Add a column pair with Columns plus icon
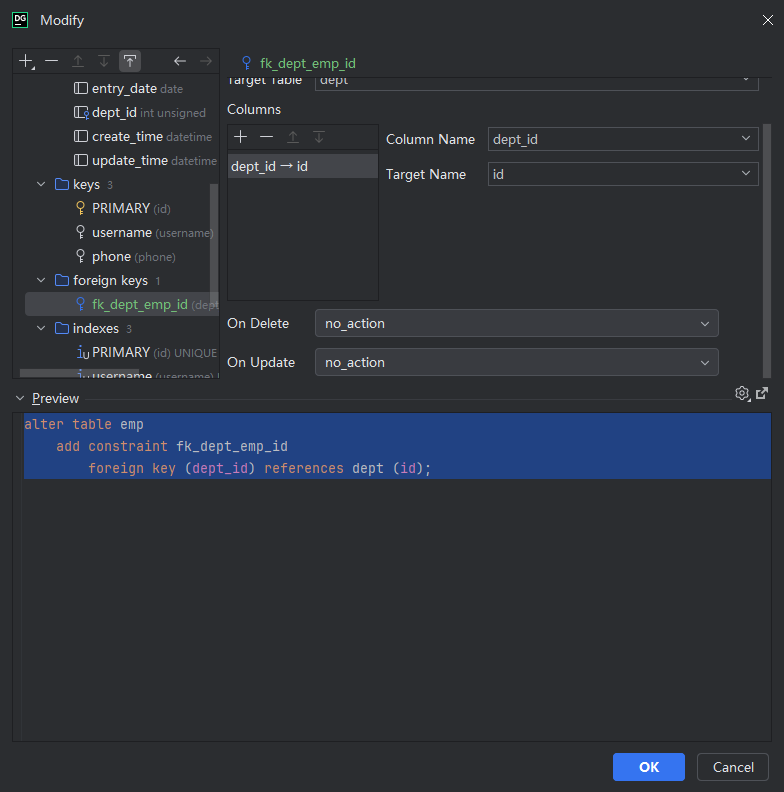This screenshot has width=784, height=792. 240,137
